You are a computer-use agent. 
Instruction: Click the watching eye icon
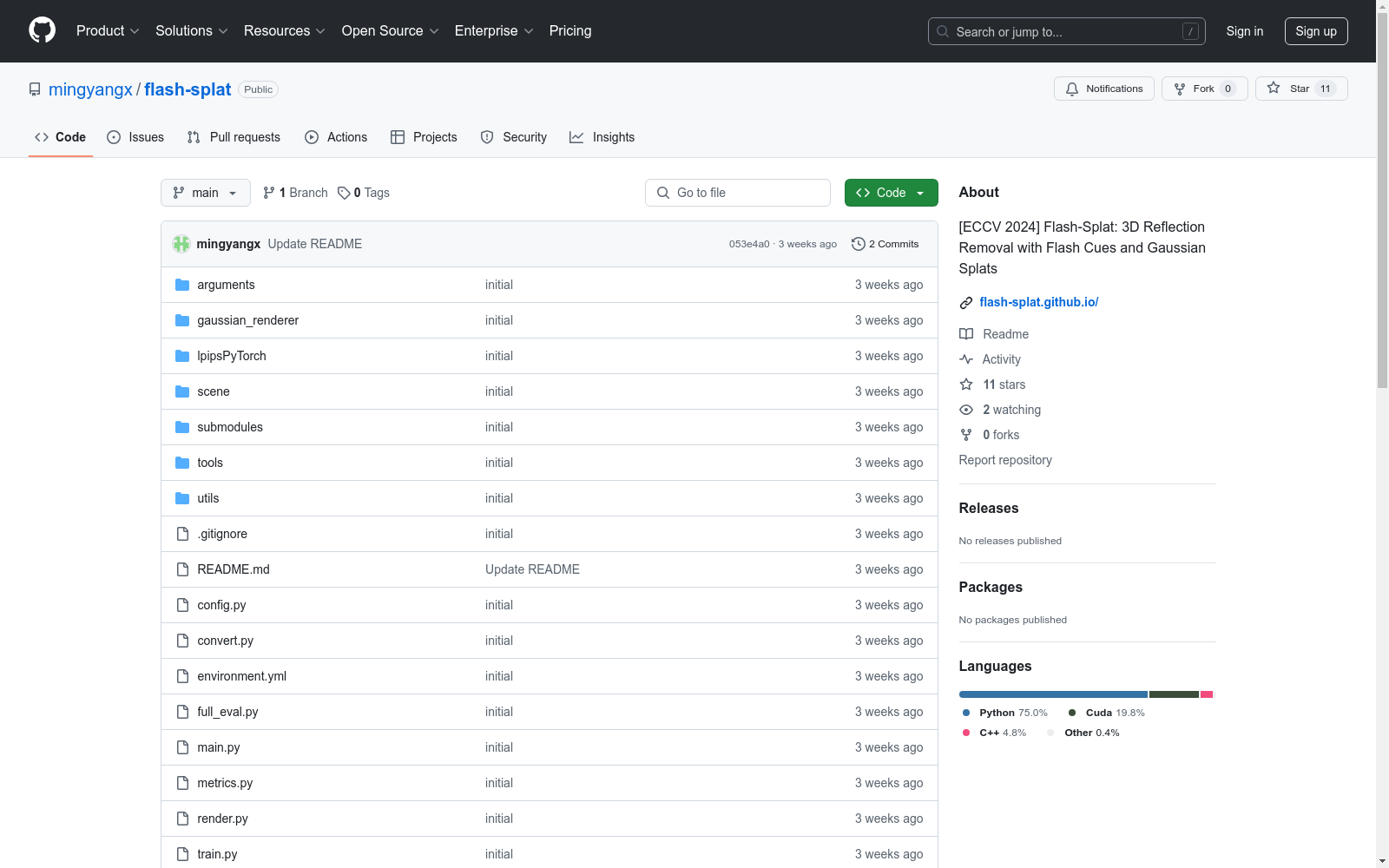click(x=966, y=410)
